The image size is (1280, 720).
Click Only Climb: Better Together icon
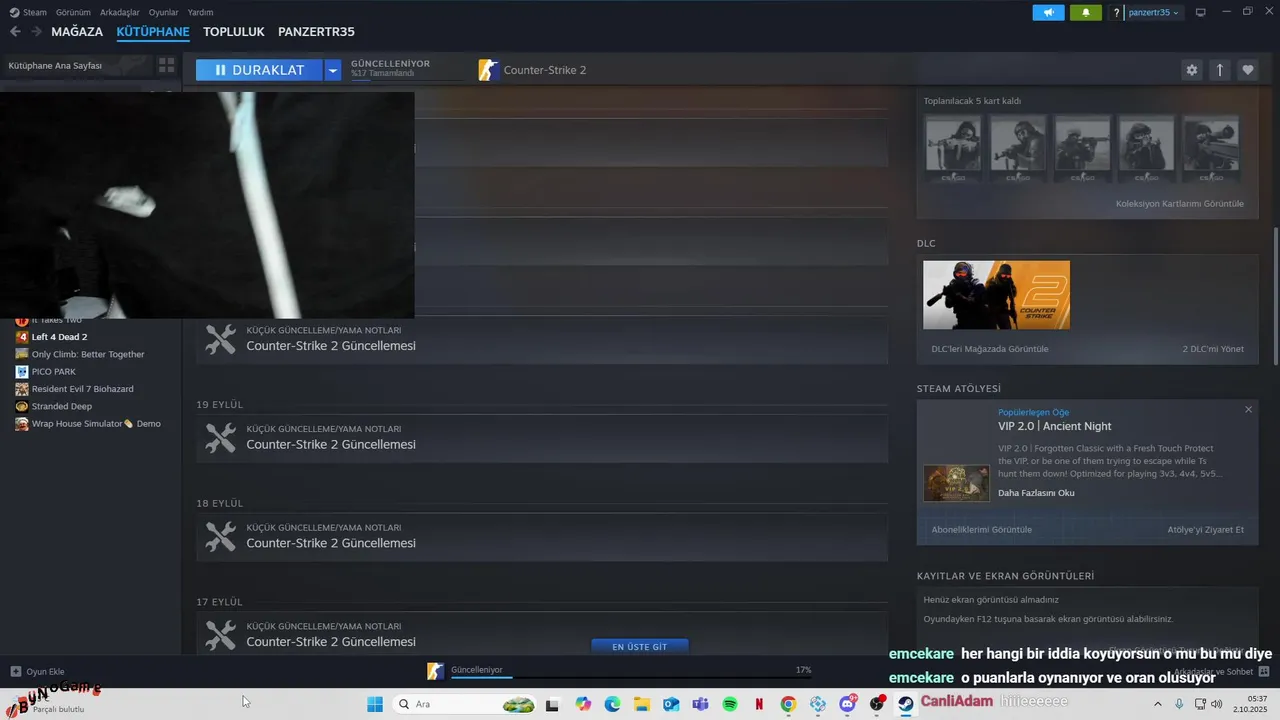coord(22,354)
